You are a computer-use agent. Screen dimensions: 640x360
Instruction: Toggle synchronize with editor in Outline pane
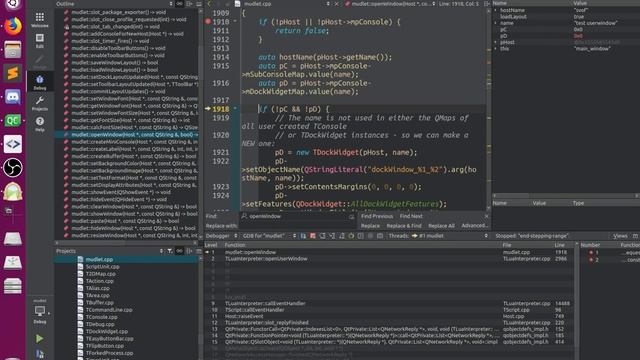point(180,4)
